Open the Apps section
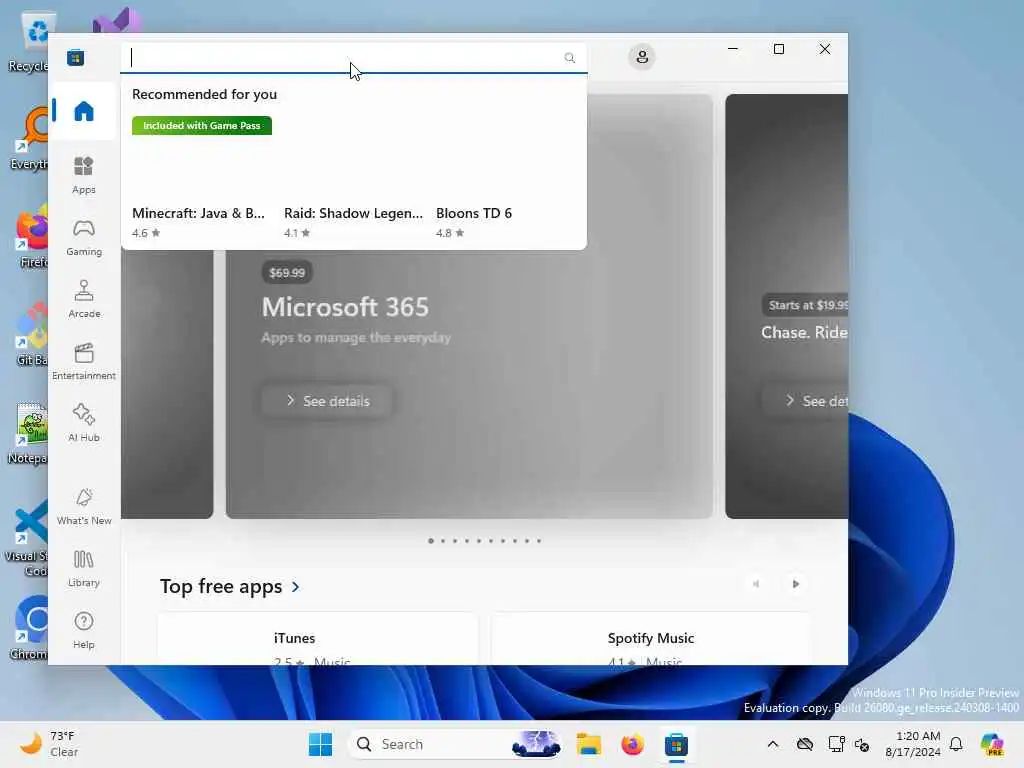The height and width of the screenshot is (768, 1024). 84,175
